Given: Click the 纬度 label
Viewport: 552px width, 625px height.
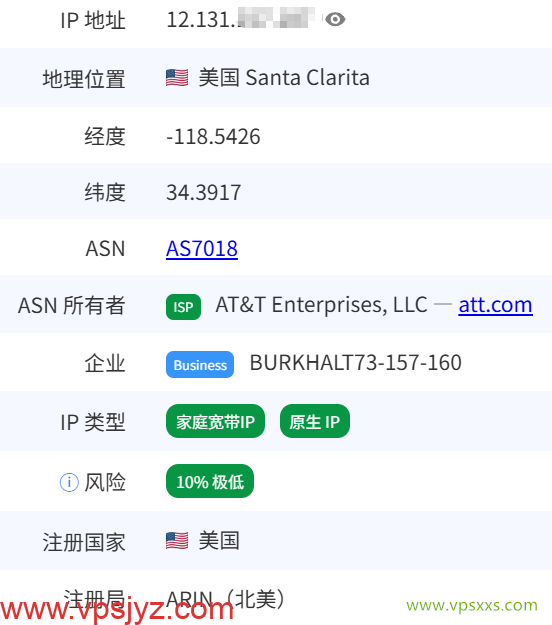Looking at the screenshot, I should (105, 193).
